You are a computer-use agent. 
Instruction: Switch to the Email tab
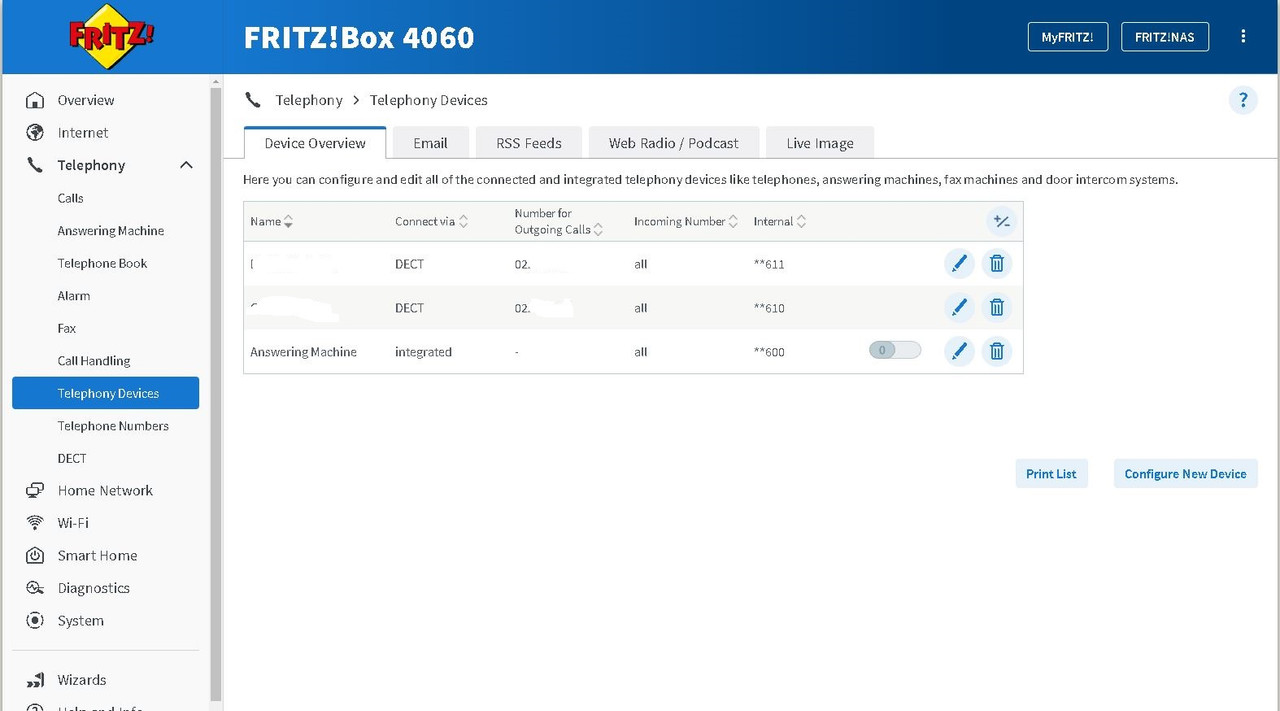[430, 143]
